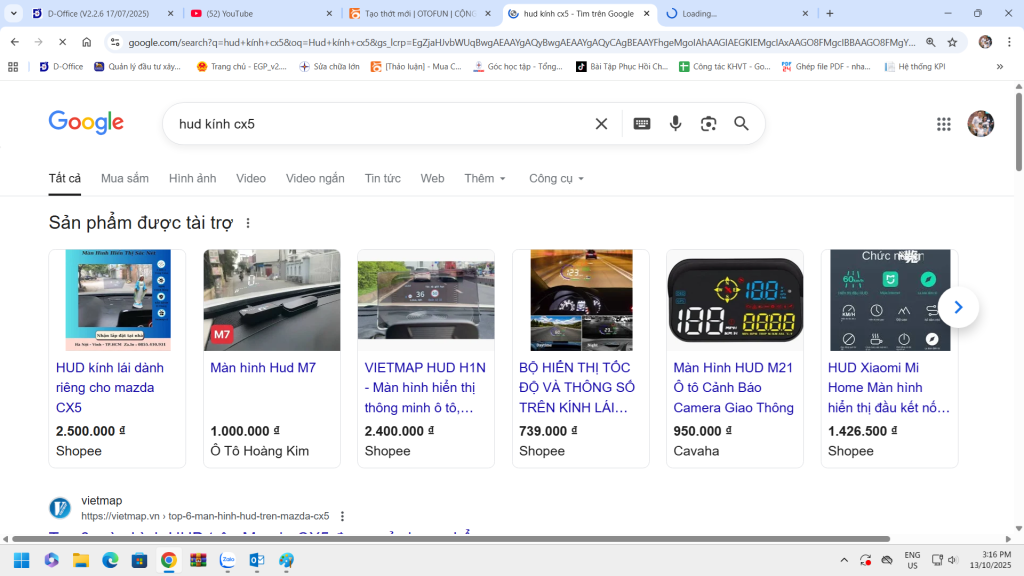Click the Google logo to return home

[86, 123]
